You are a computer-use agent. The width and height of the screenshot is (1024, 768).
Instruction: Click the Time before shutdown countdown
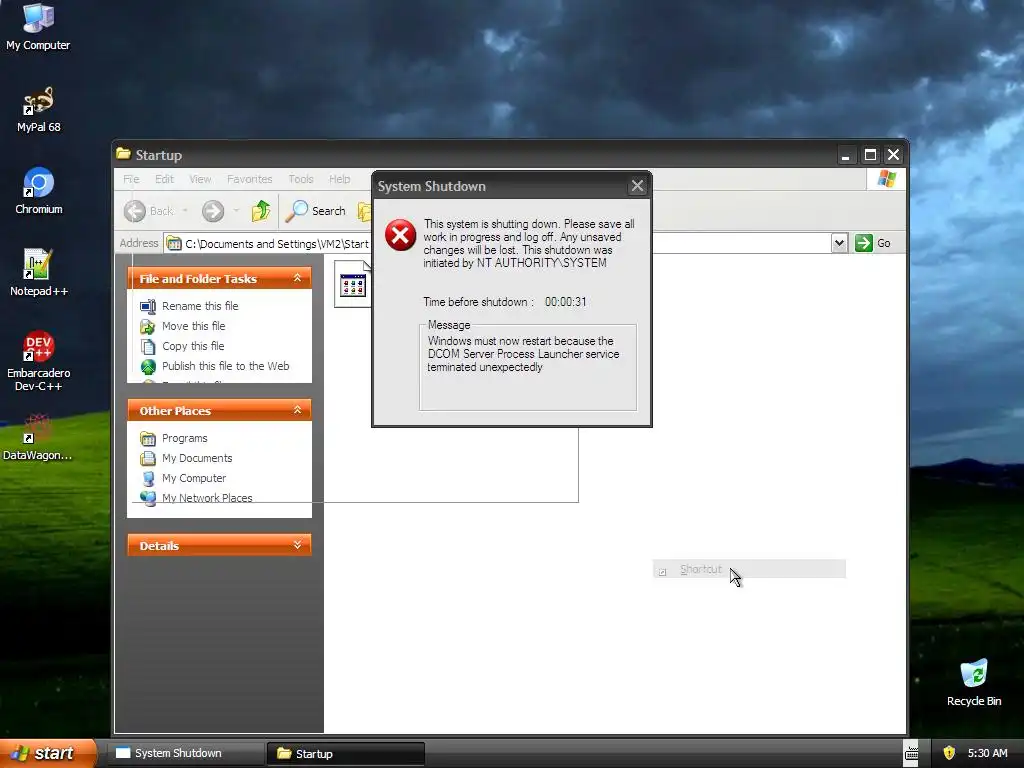pyautogui.click(x=566, y=302)
